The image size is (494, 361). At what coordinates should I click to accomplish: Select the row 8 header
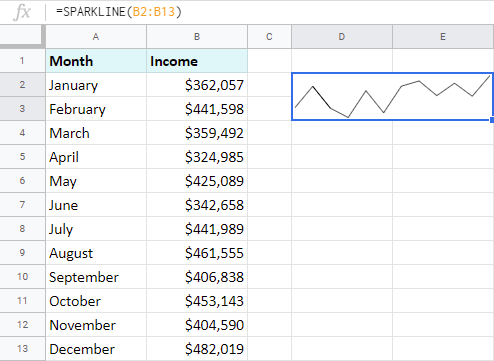point(22,229)
